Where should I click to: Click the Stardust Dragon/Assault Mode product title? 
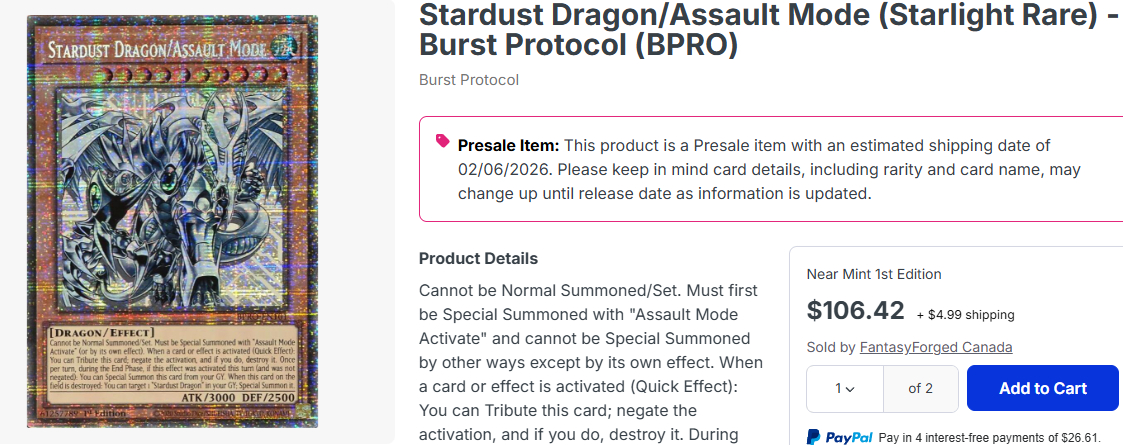click(x=767, y=30)
